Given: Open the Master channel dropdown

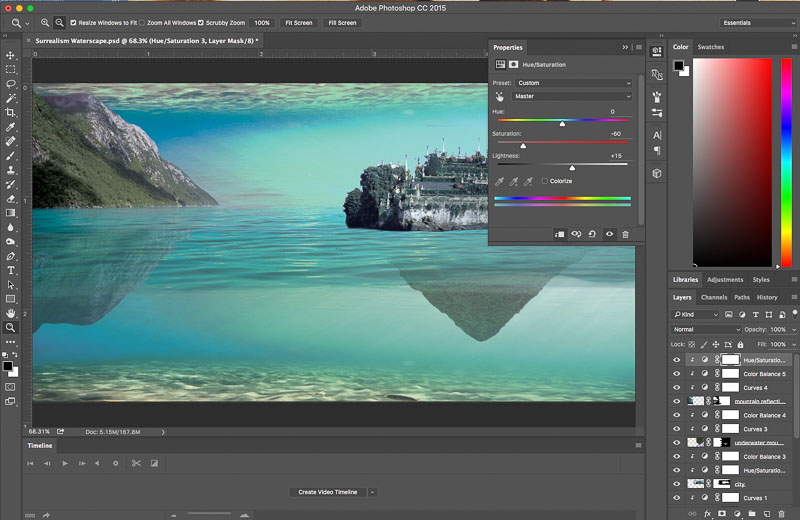Looking at the screenshot, I should (x=572, y=96).
